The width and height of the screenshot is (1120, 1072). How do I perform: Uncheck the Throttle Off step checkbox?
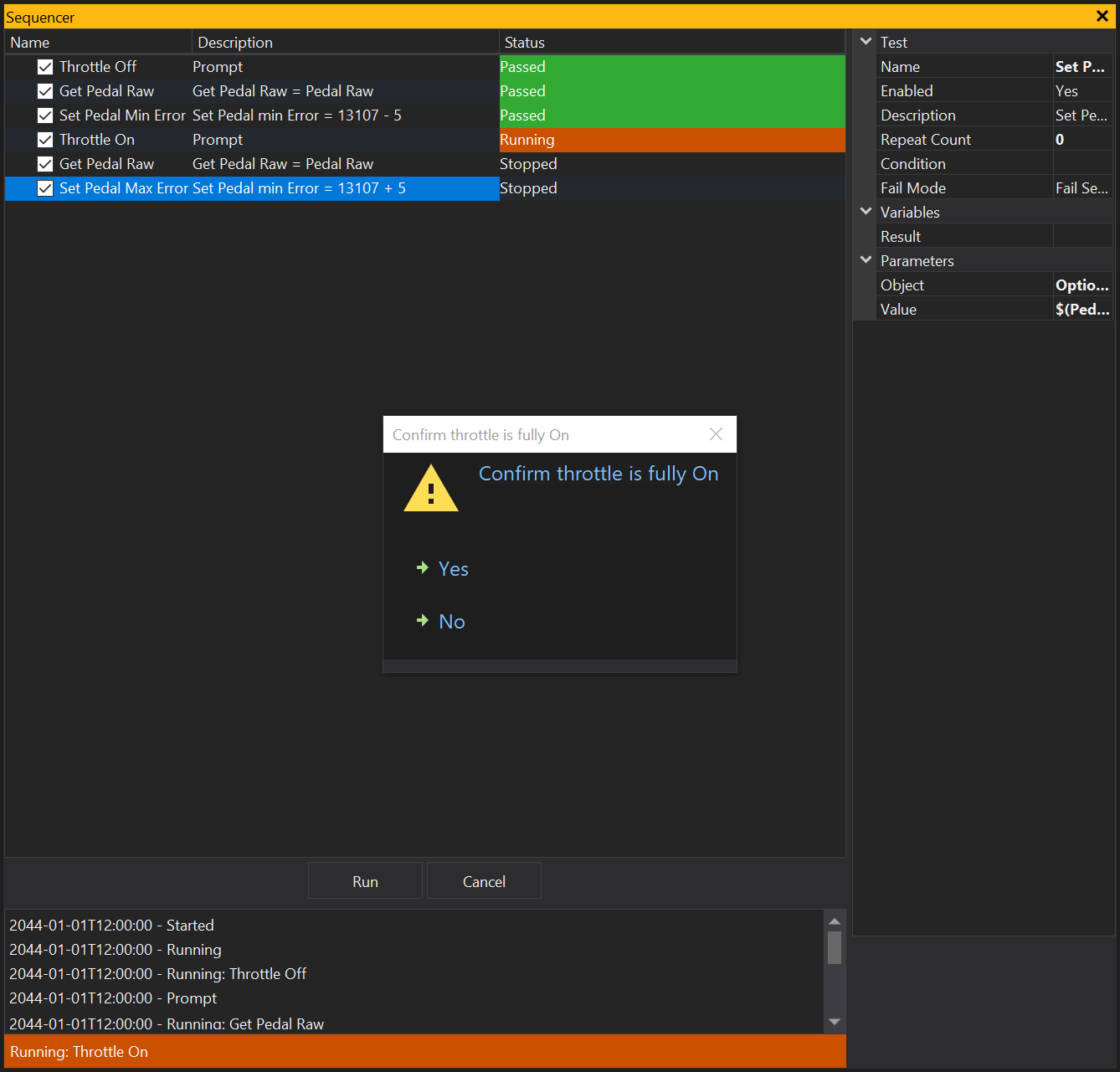pos(45,67)
